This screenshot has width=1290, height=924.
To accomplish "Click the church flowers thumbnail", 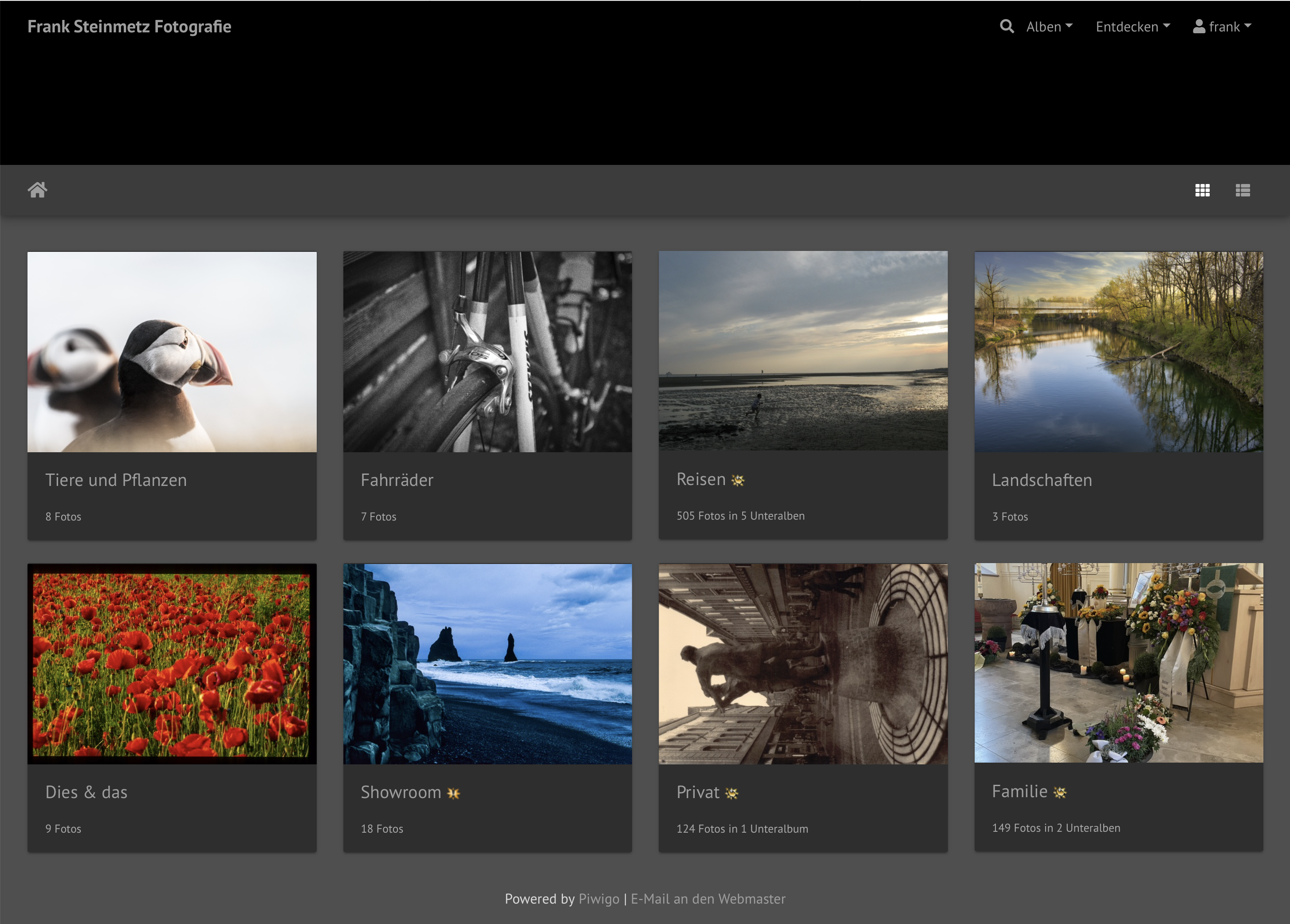I will point(1119,663).
